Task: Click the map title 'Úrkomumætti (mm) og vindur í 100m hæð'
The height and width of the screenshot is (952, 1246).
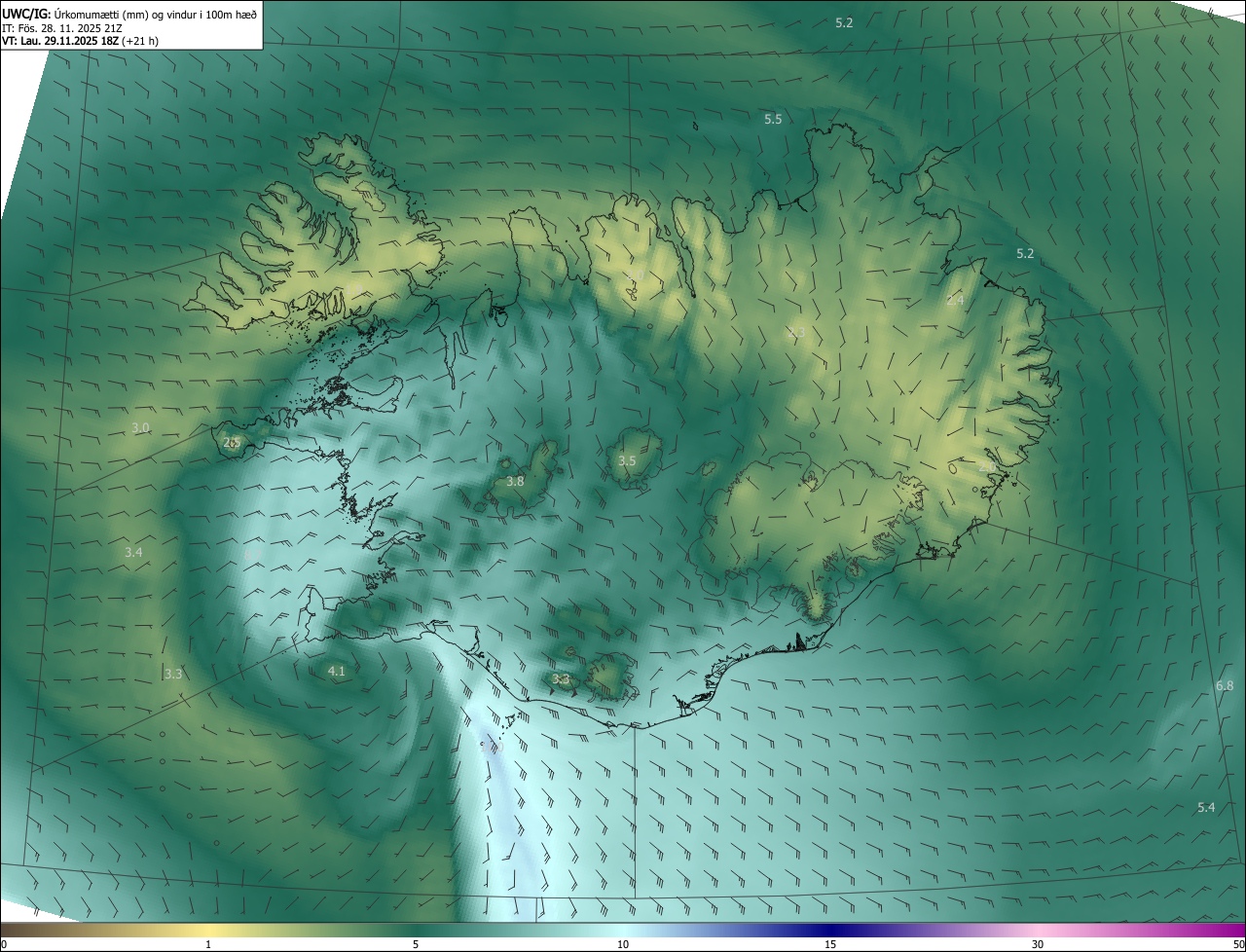Action: pos(156,13)
